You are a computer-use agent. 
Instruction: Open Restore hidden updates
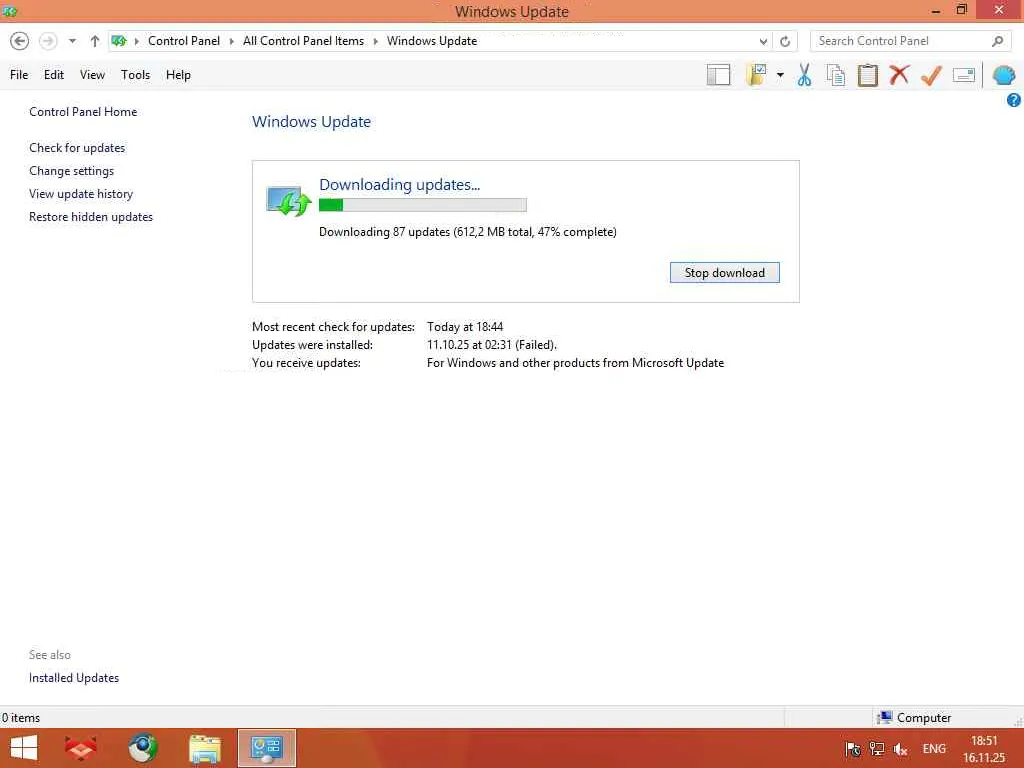pyautogui.click(x=91, y=217)
